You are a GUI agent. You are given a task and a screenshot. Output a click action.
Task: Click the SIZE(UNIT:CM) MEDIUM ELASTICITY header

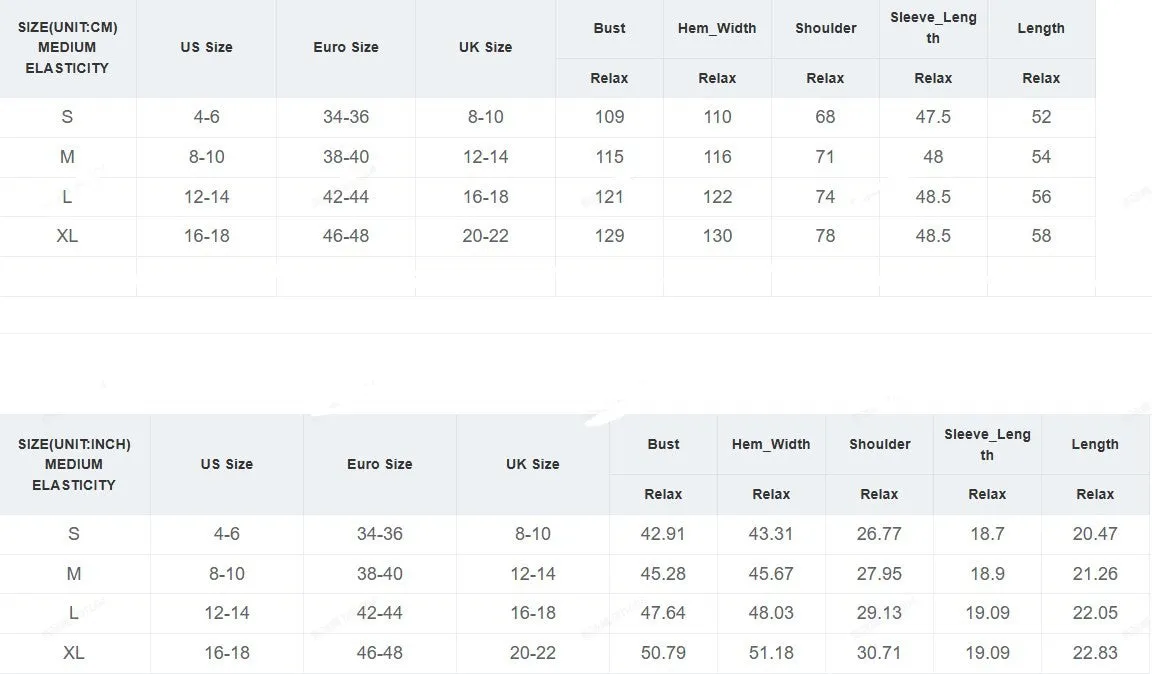click(68, 48)
